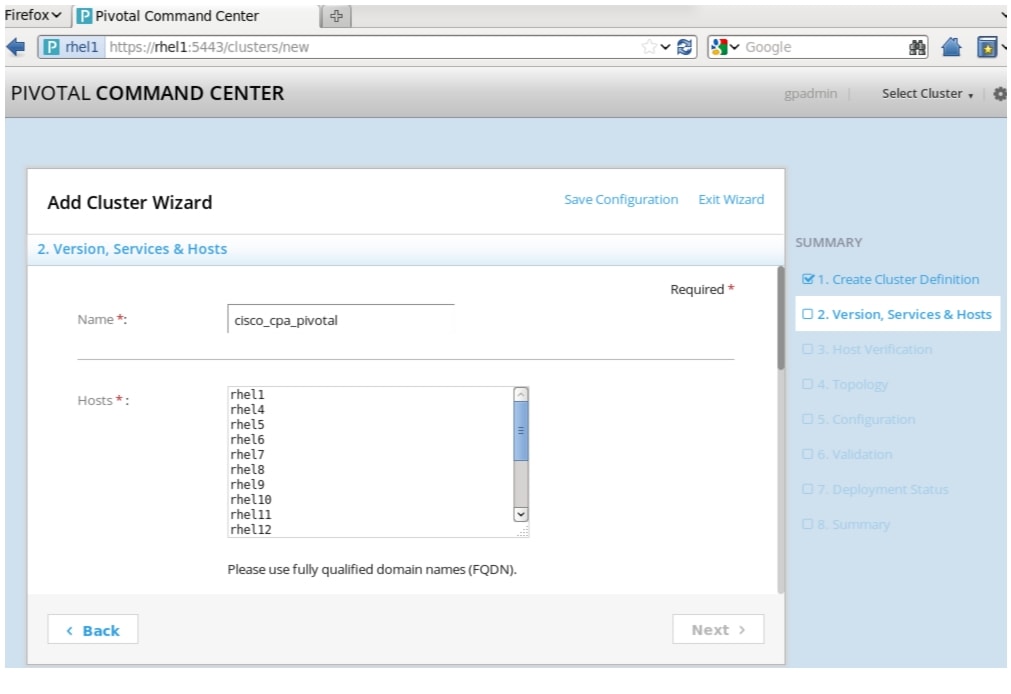Screen dimensions: 1011x694
Task: Open the bookmarks menu icon
Action: click(x=986, y=47)
